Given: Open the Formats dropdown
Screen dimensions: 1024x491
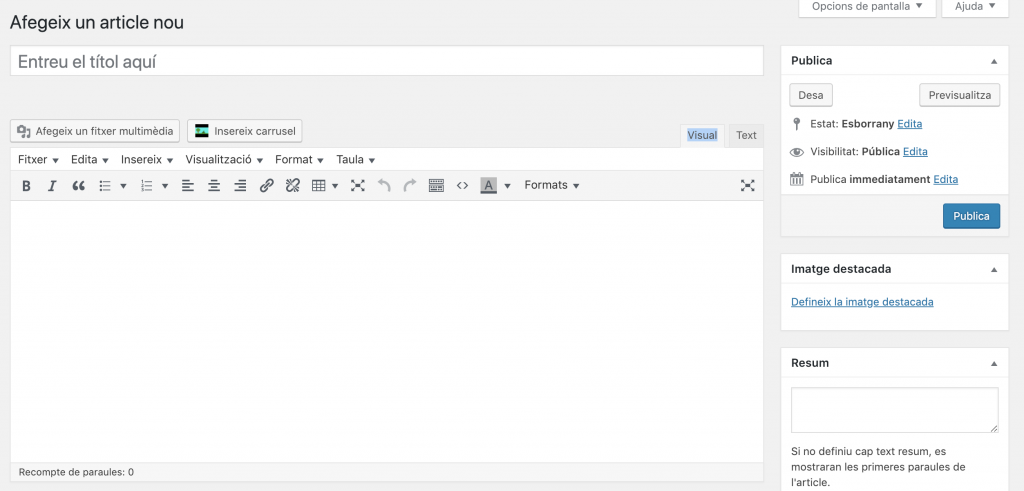Looking at the screenshot, I should click(x=551, y=186).
